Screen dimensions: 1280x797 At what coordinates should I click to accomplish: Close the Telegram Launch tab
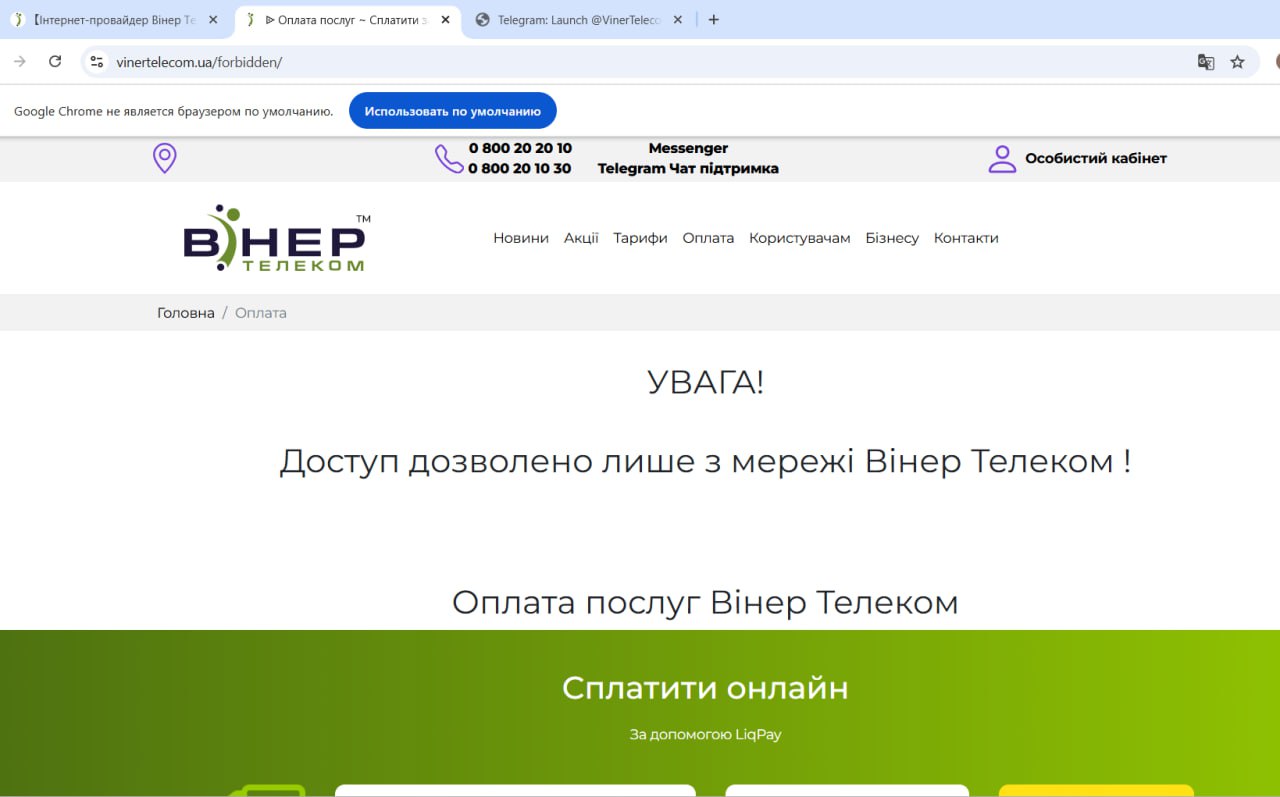pos(677,20)
